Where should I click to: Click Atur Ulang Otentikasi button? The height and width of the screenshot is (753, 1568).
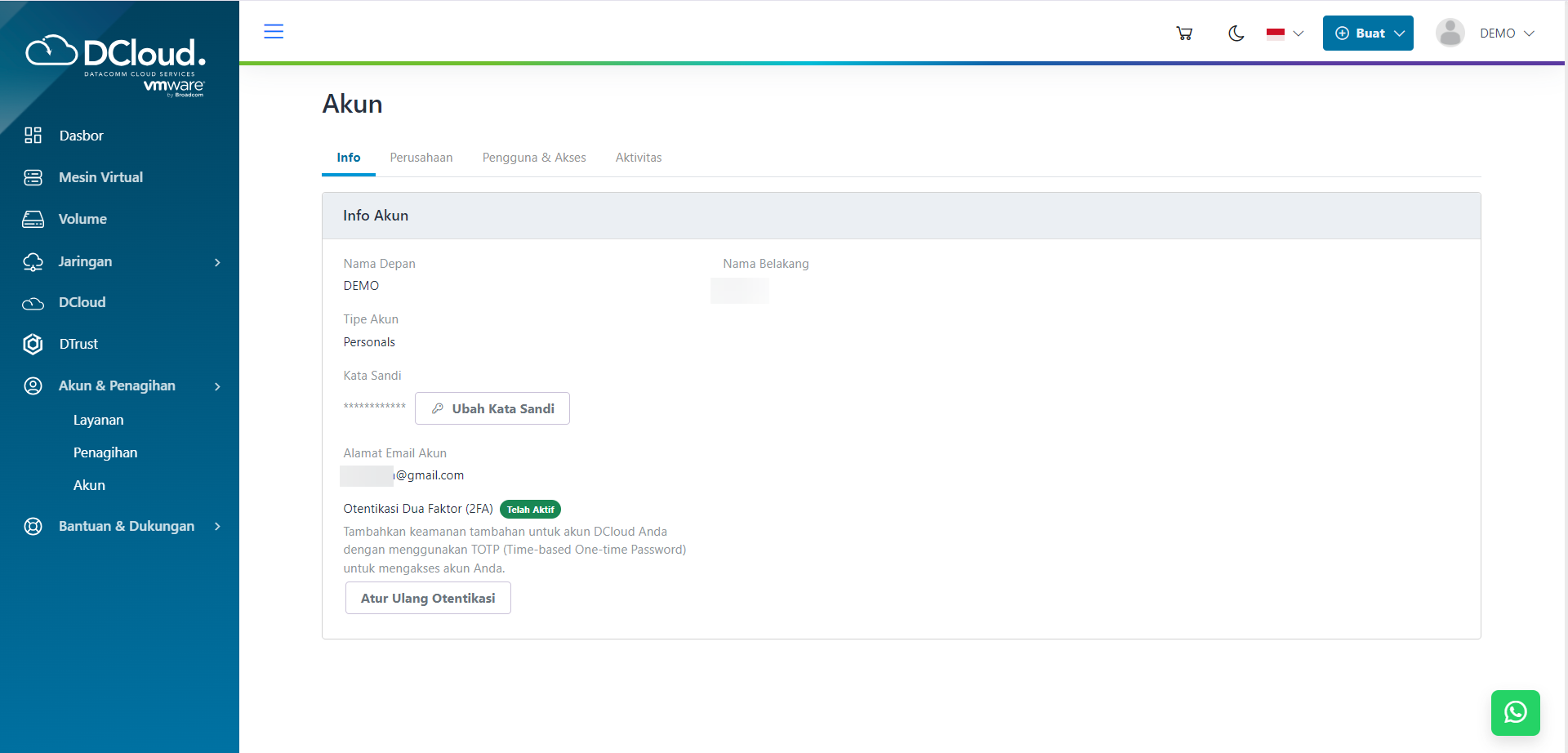pos(428,598)
